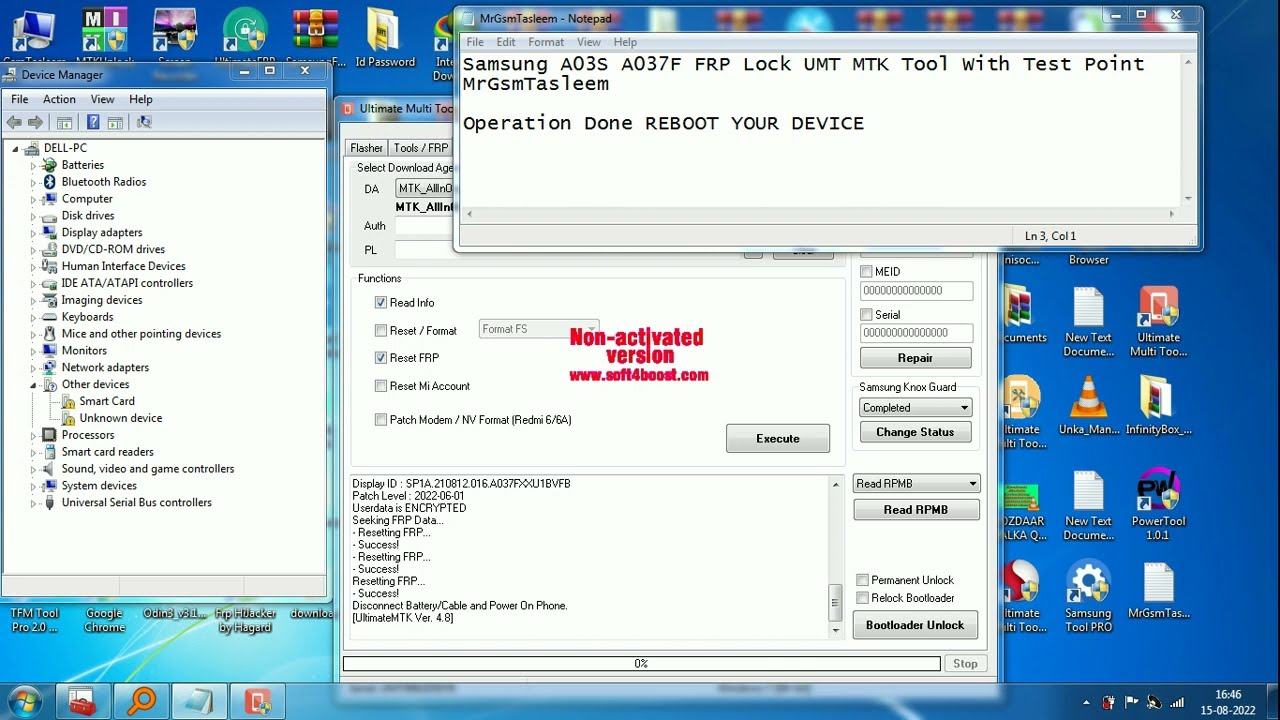Check the Serial checkbox

867,315
